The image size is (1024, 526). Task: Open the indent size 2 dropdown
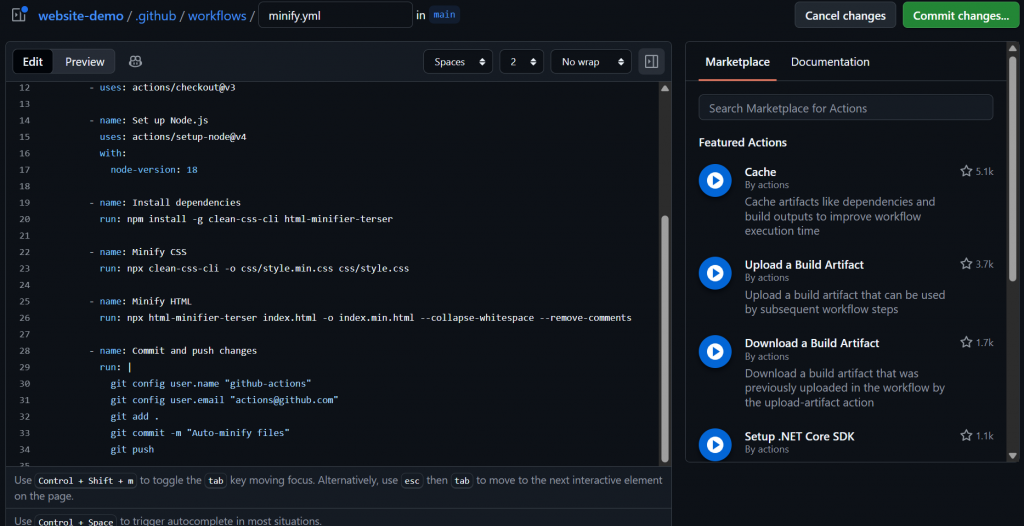click(521, 61)
